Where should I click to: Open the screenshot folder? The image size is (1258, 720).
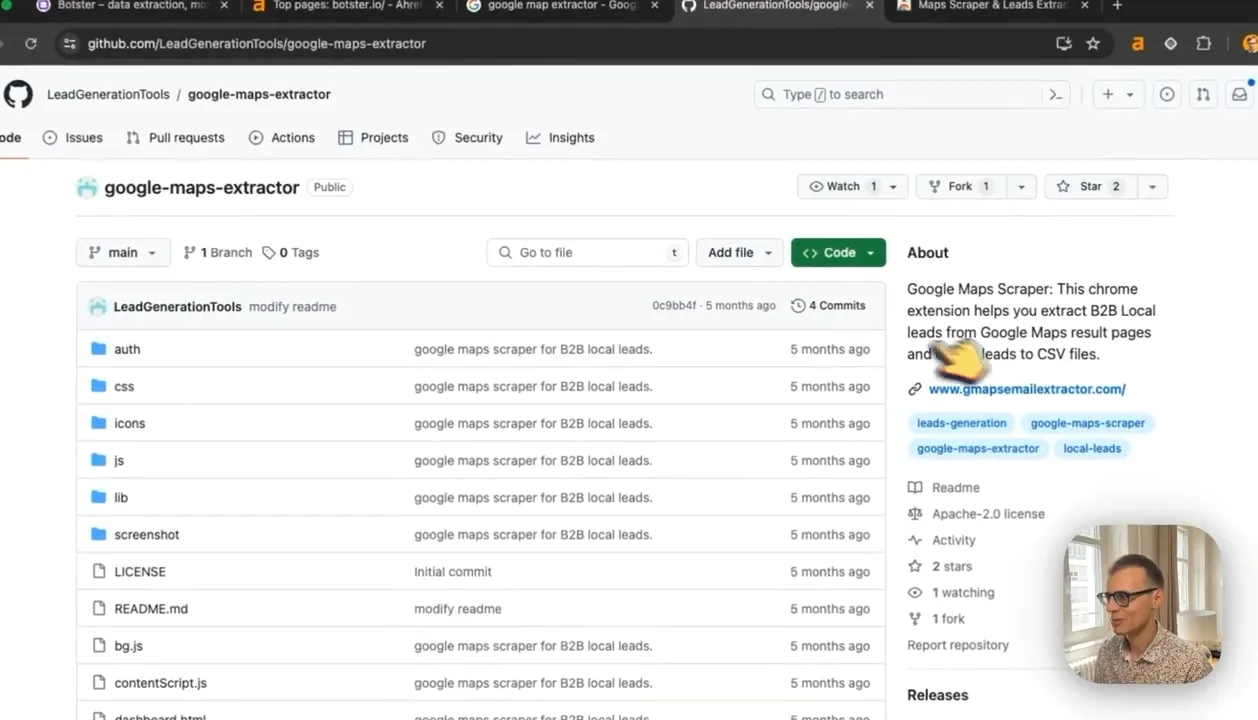(147, 535)
